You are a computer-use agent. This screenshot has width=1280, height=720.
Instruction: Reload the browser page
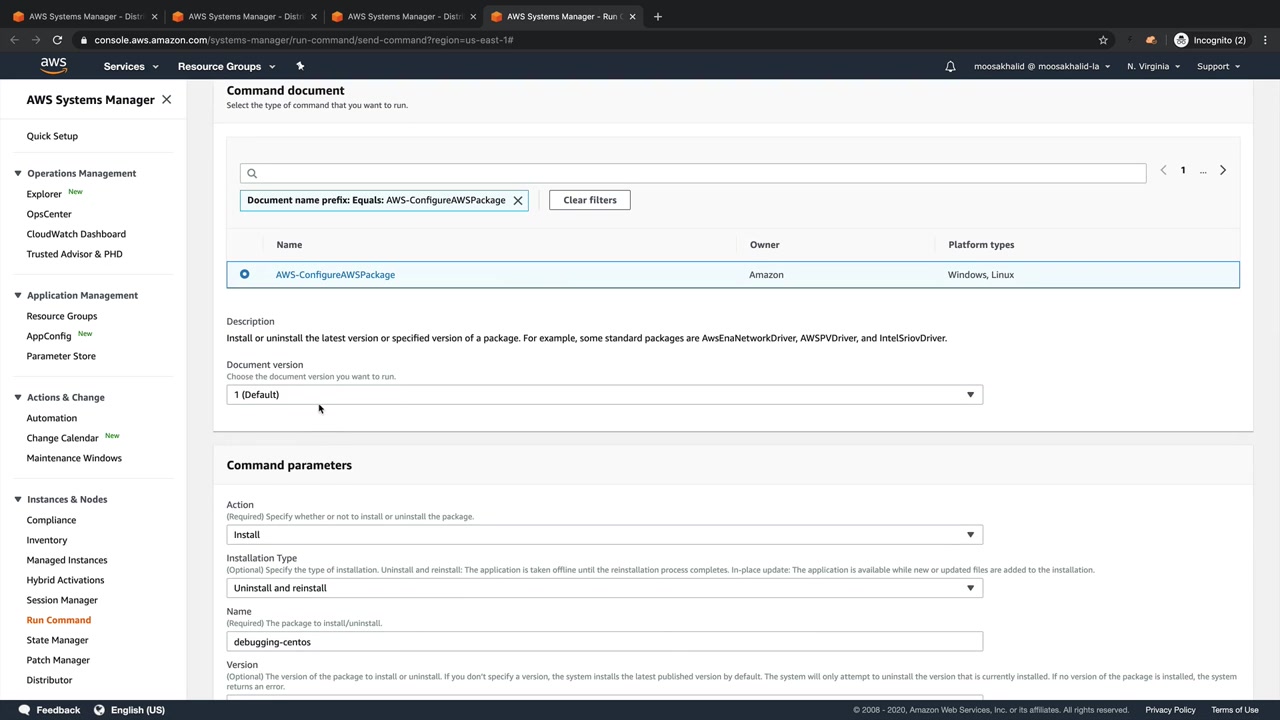coord(57,40)
